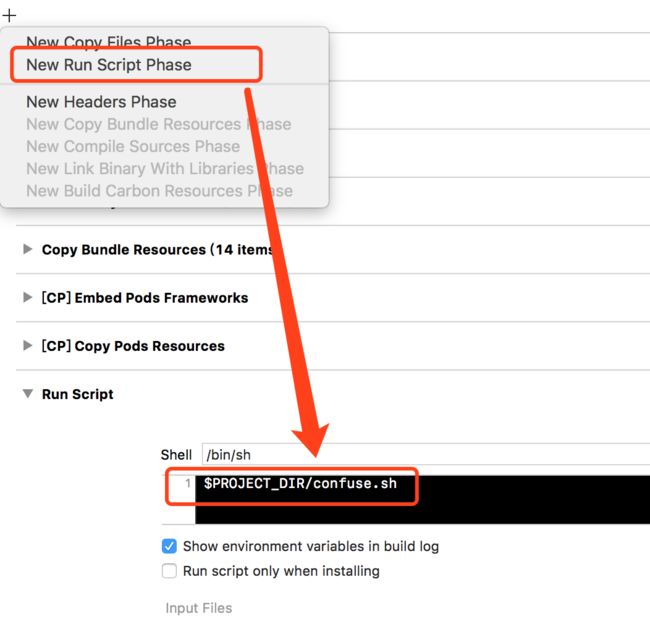The width and height of the screenshot is (650, 619).
Task: Collapse the Run Script section triangle
Action: pos(28,393)
